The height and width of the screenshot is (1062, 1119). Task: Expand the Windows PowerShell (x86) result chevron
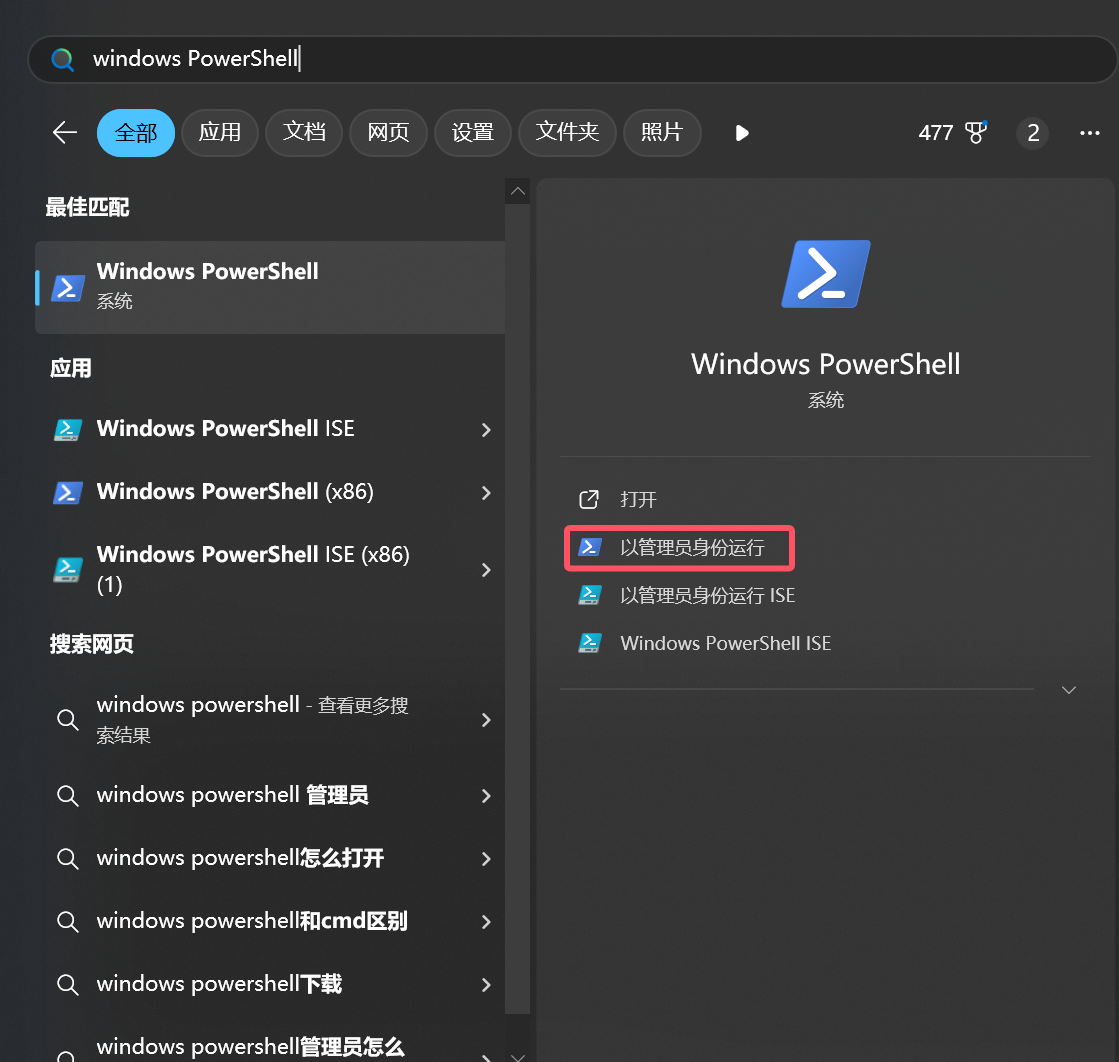coord(486,493)
